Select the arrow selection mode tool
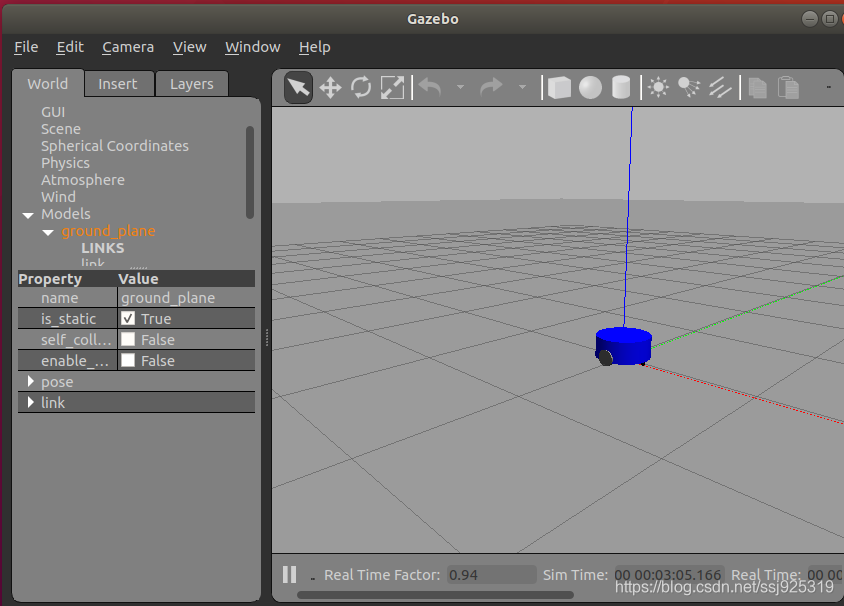Screen dimensions: 844x606 tap(299, 87)
